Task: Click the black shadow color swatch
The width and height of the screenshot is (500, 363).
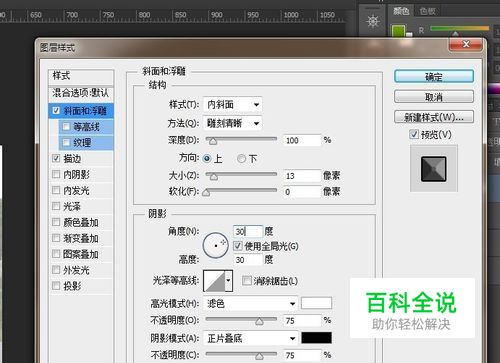Action: 316,338
